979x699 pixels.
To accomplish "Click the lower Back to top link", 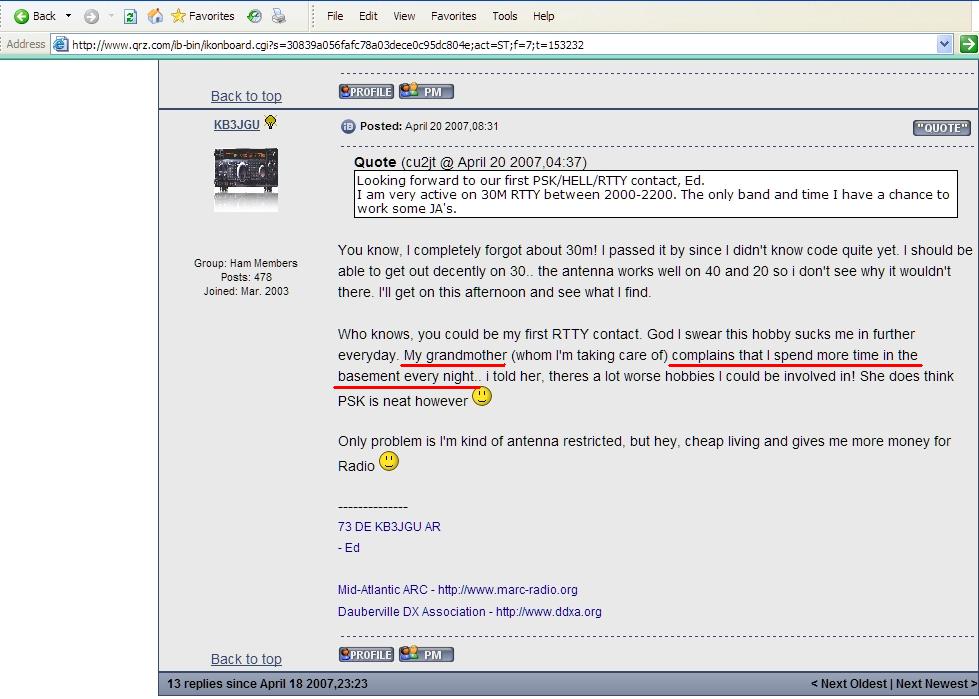I will click(246, 659).
